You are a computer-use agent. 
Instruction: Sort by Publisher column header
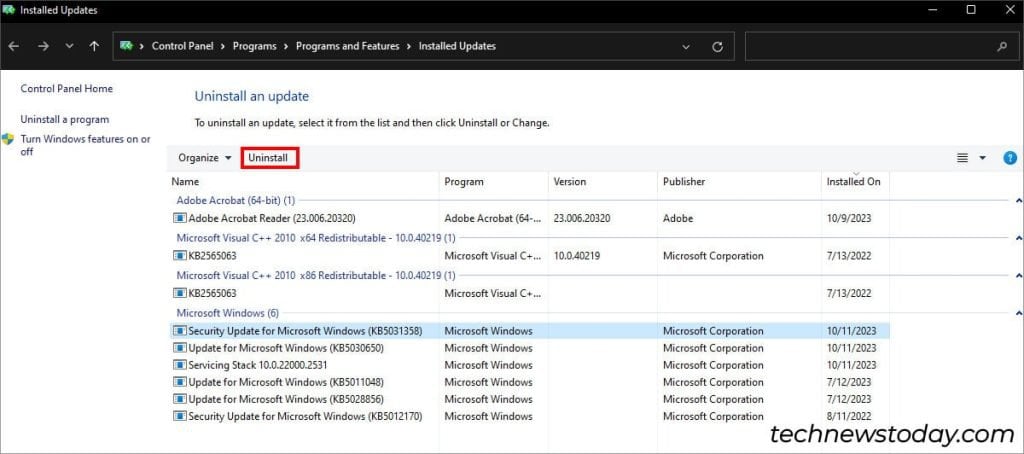click(739, 182)
